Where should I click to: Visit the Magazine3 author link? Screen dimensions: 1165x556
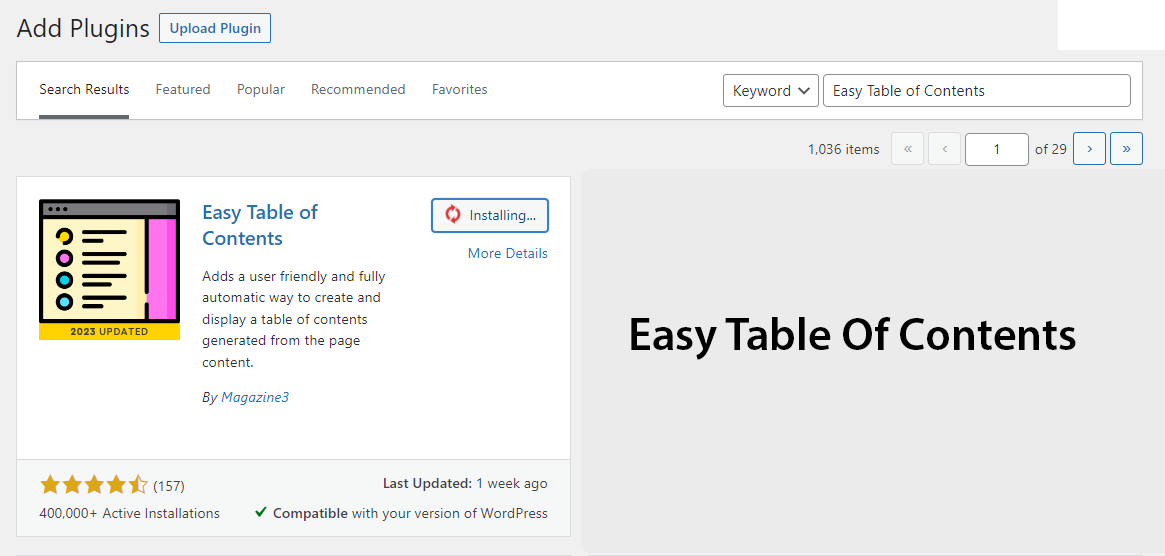(255, 397)
